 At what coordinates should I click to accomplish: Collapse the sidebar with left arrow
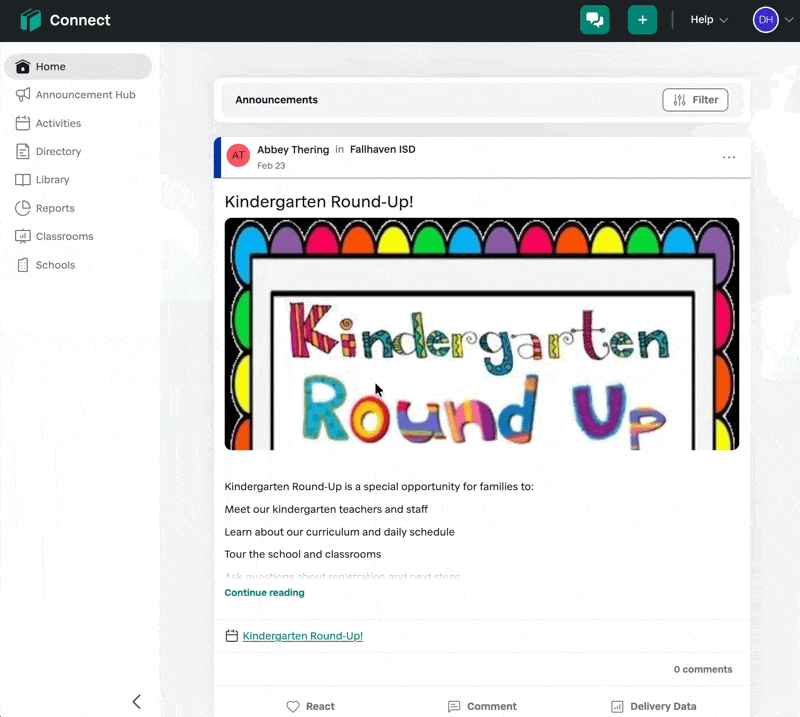[x=137, y=702]
